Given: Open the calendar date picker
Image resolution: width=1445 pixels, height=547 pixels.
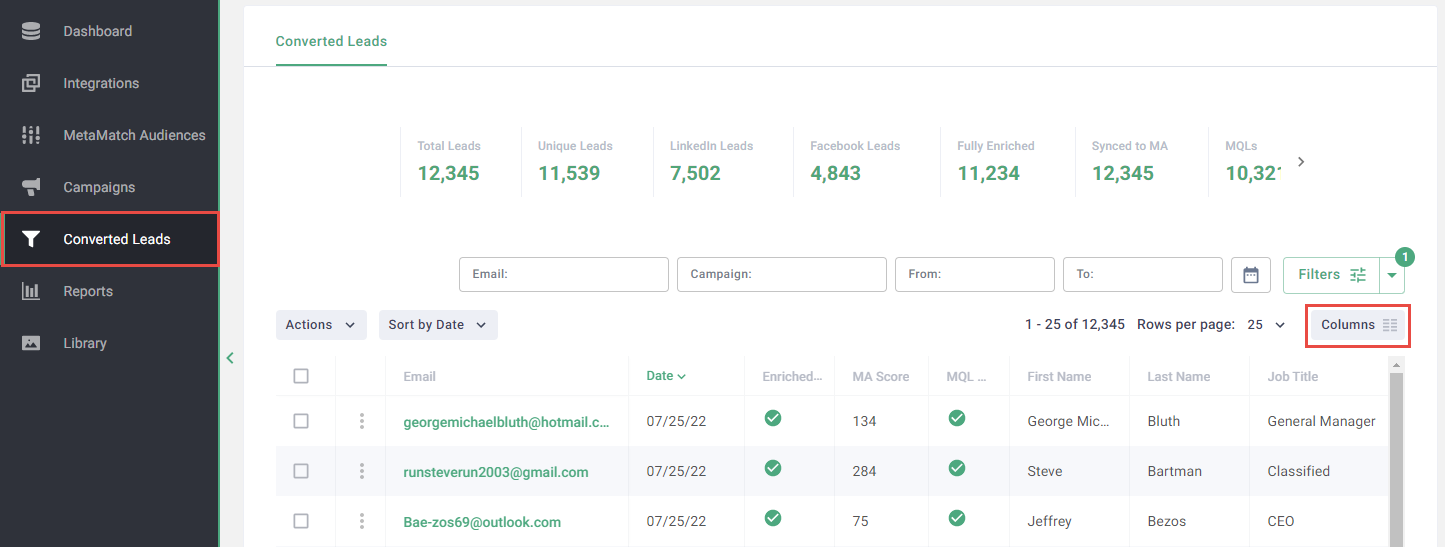Looking at the screenshot, I should (x=1250, y=275).
